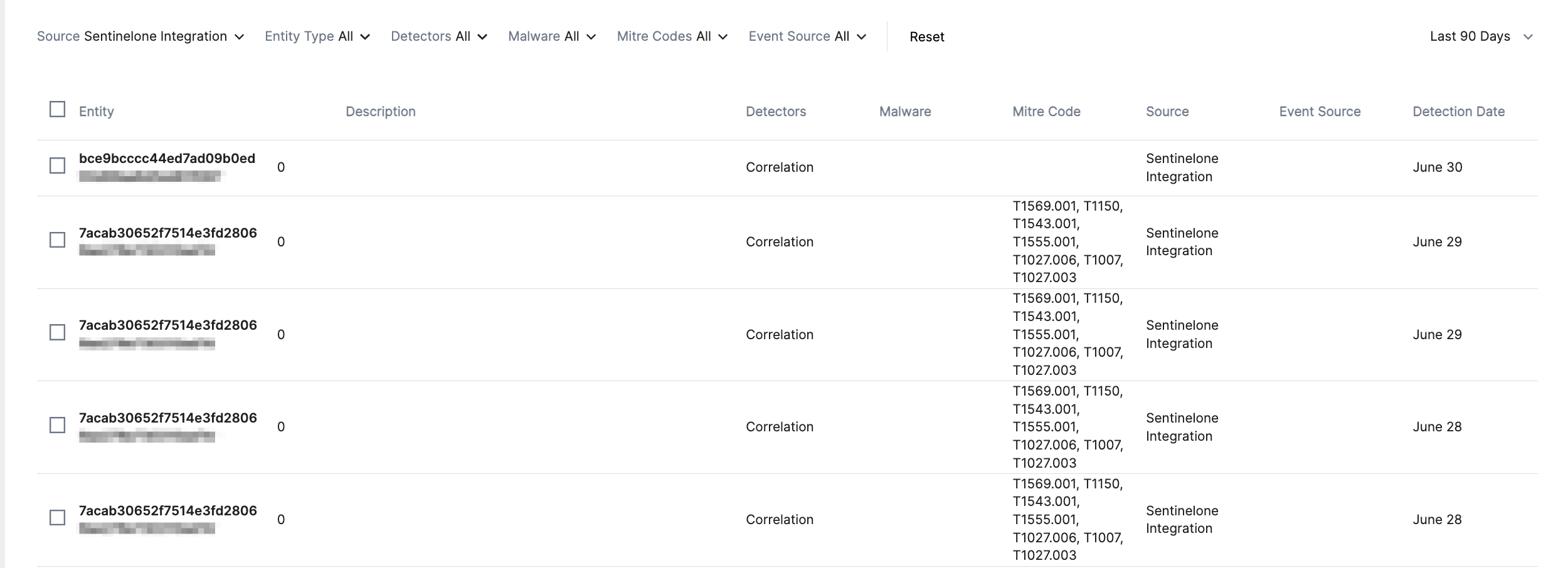Screen dimensions: 1568x568
Task: Toggle the select-all checkbox in header
Action: point(57,109)
